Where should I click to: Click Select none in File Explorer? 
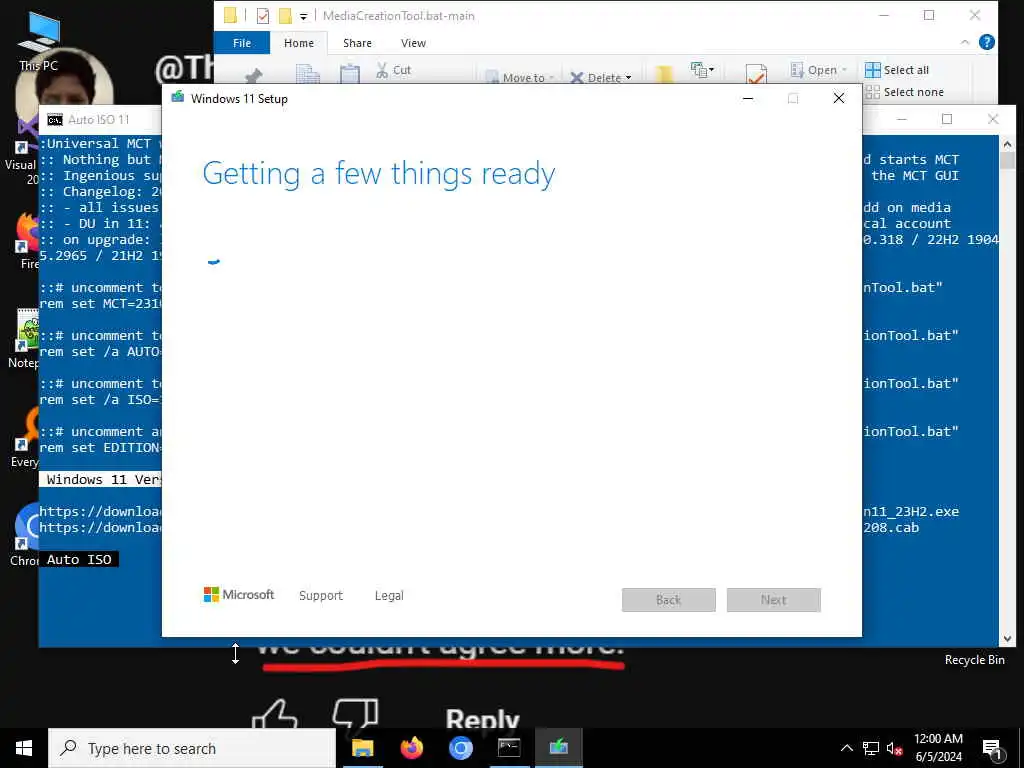pos(904,92)
